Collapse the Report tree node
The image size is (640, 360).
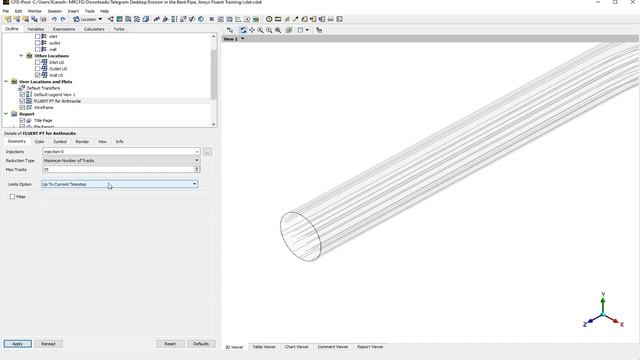[6, 114]
